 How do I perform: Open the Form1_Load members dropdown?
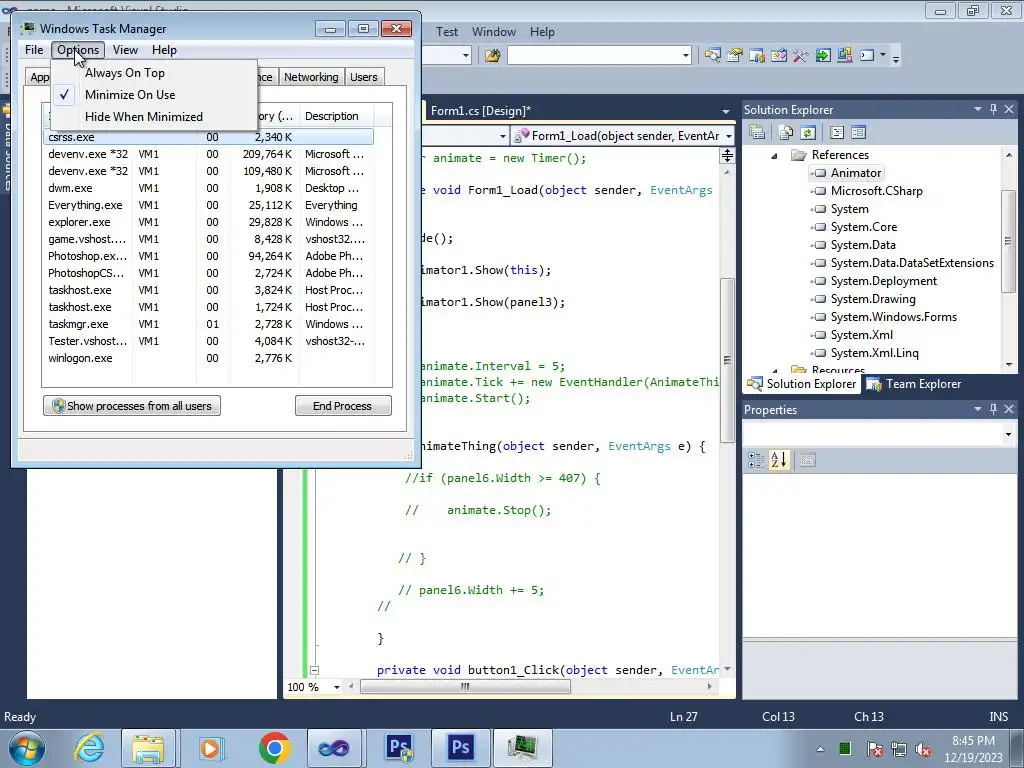point(729,136)
